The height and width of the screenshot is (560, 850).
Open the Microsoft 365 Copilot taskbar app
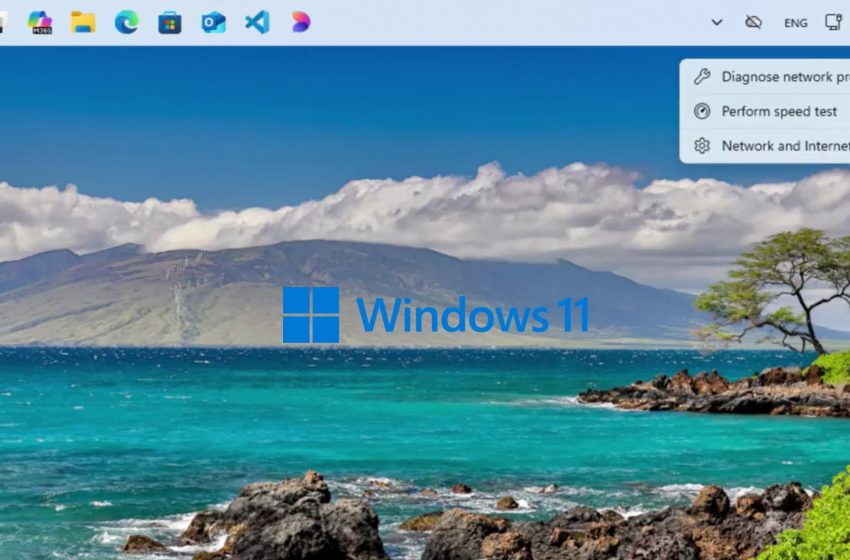[x=40, y=22]
